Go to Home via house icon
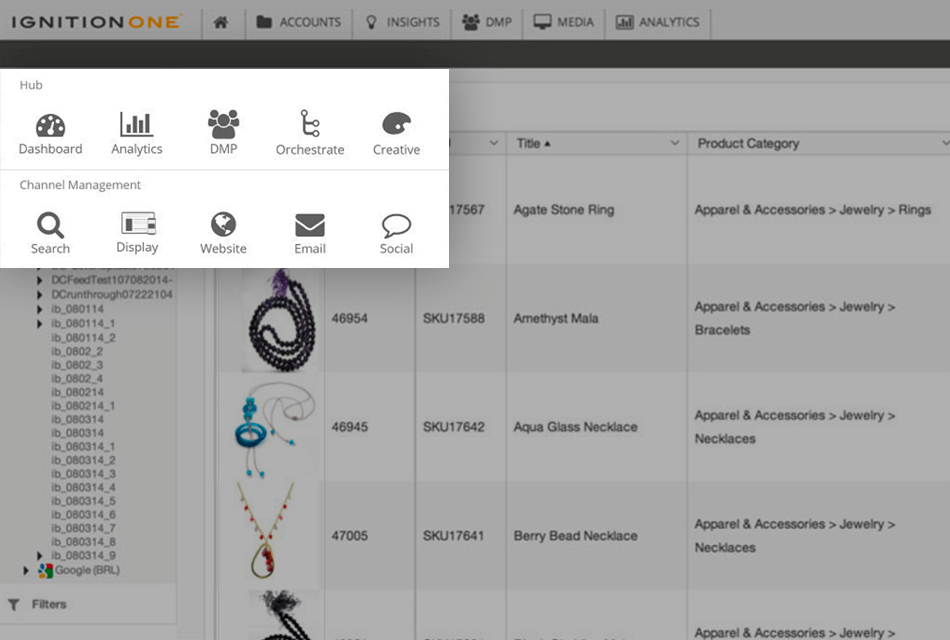Screen dimensions: 950x640 coord(221,22)
